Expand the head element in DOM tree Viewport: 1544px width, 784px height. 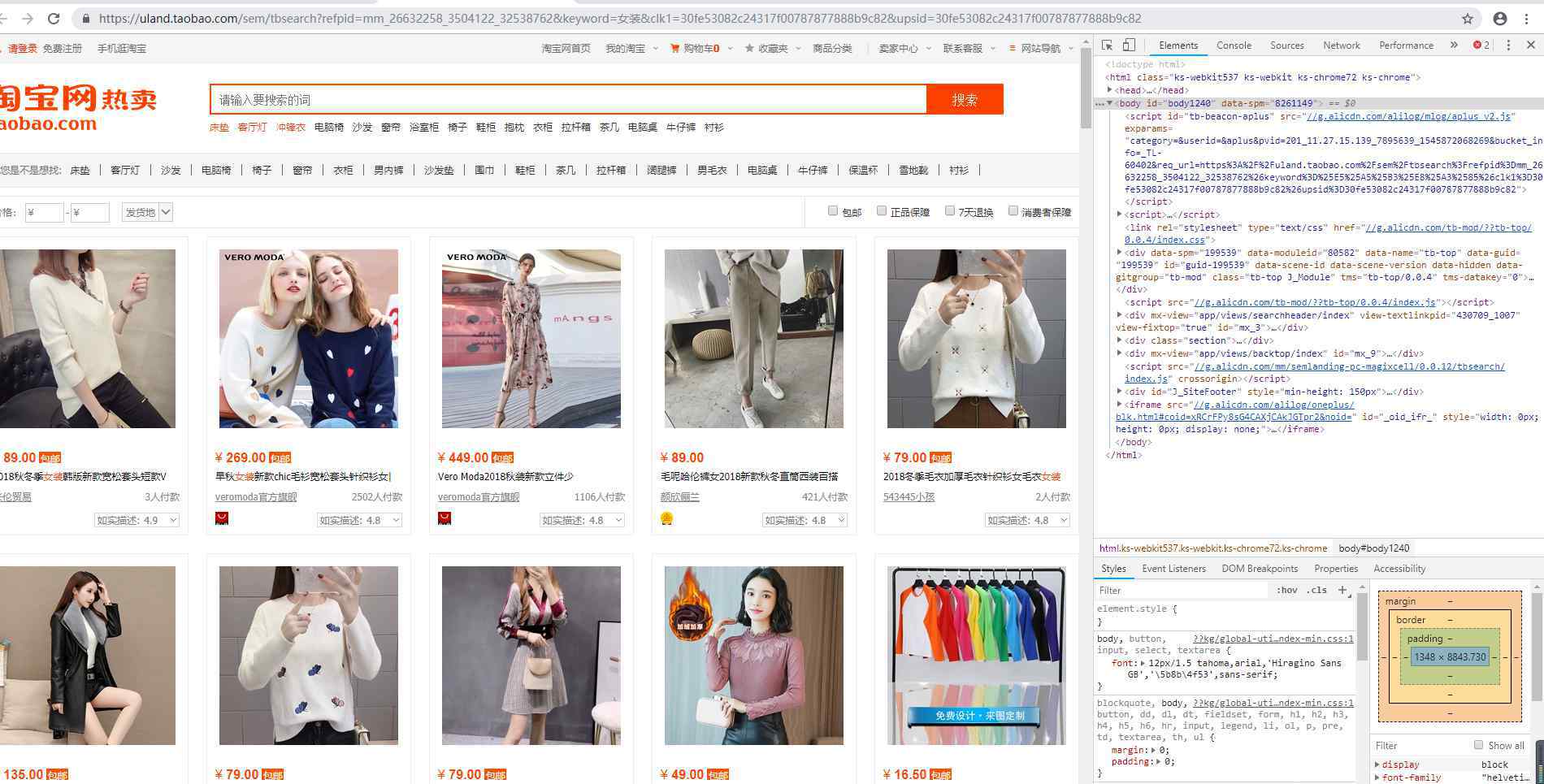point(1109,90)
